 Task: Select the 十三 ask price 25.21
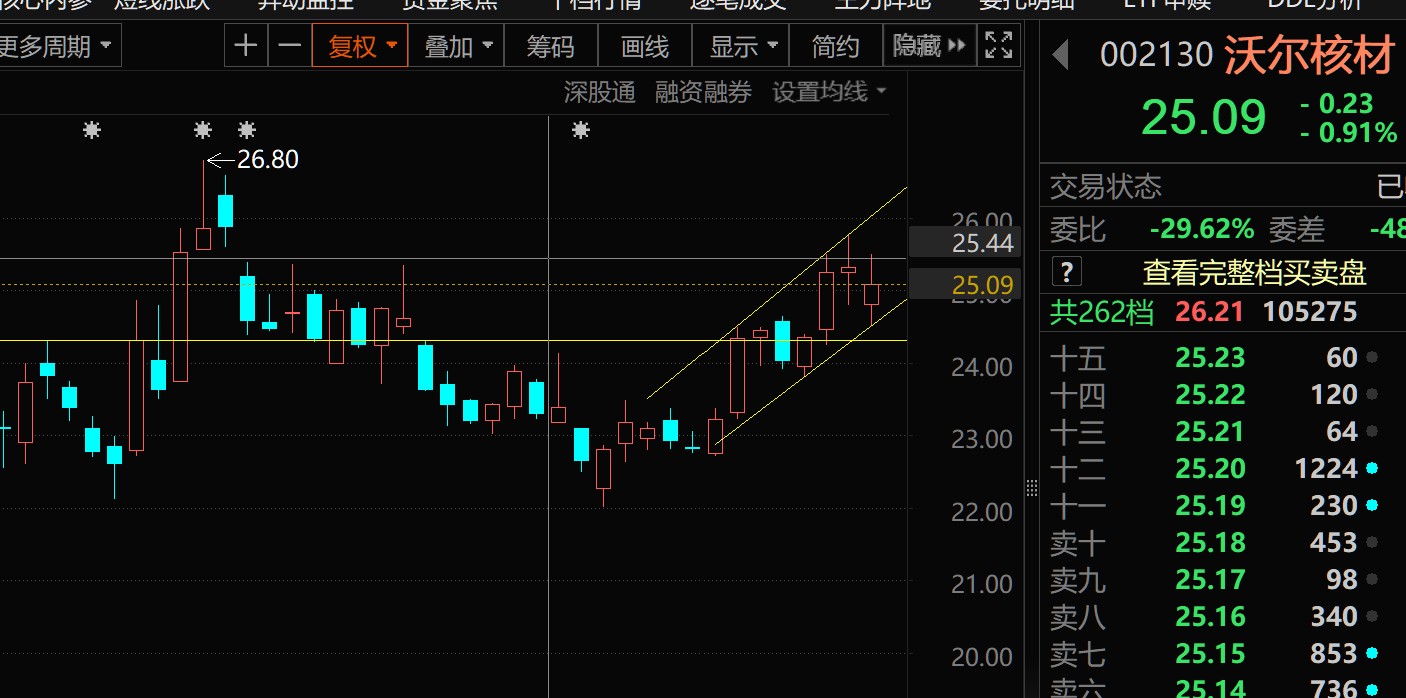1210,431
